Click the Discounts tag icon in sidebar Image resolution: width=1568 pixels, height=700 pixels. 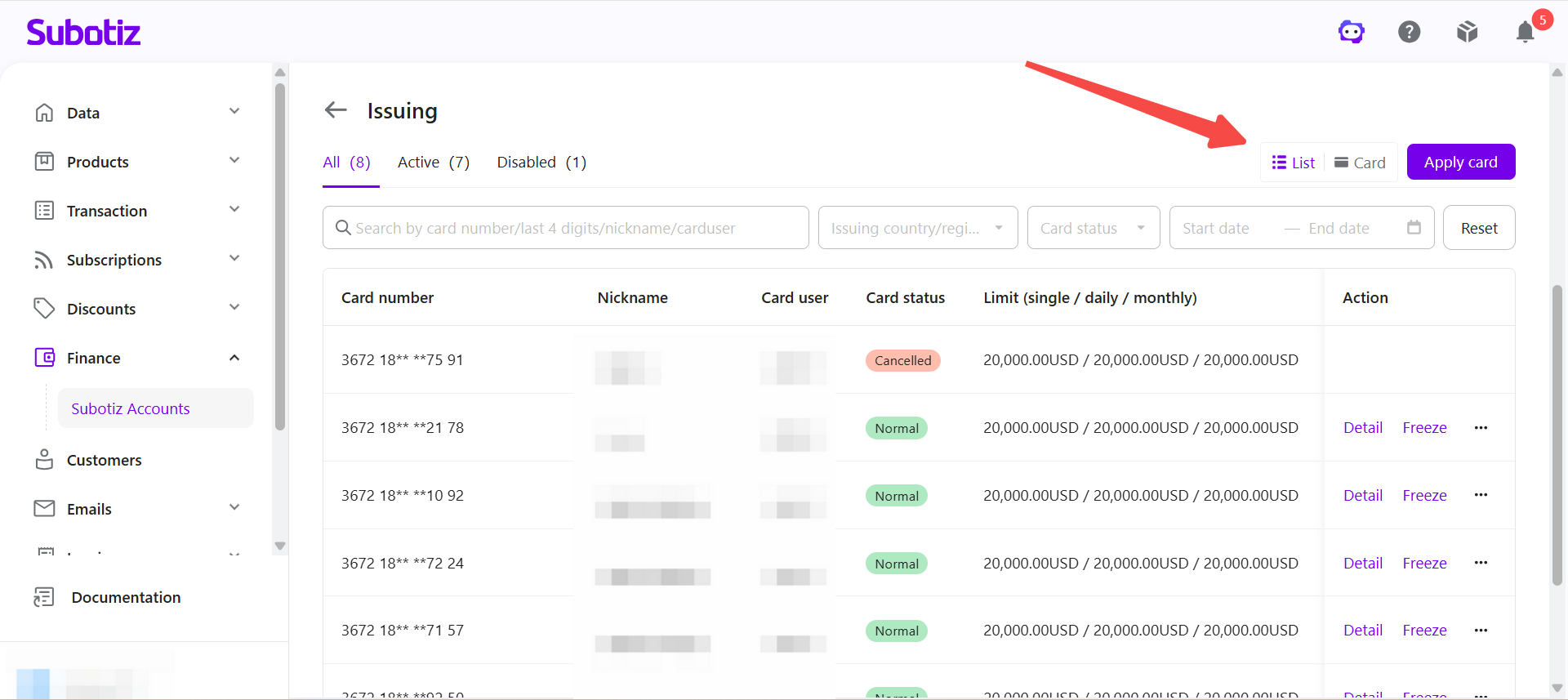tap(44, 309)
